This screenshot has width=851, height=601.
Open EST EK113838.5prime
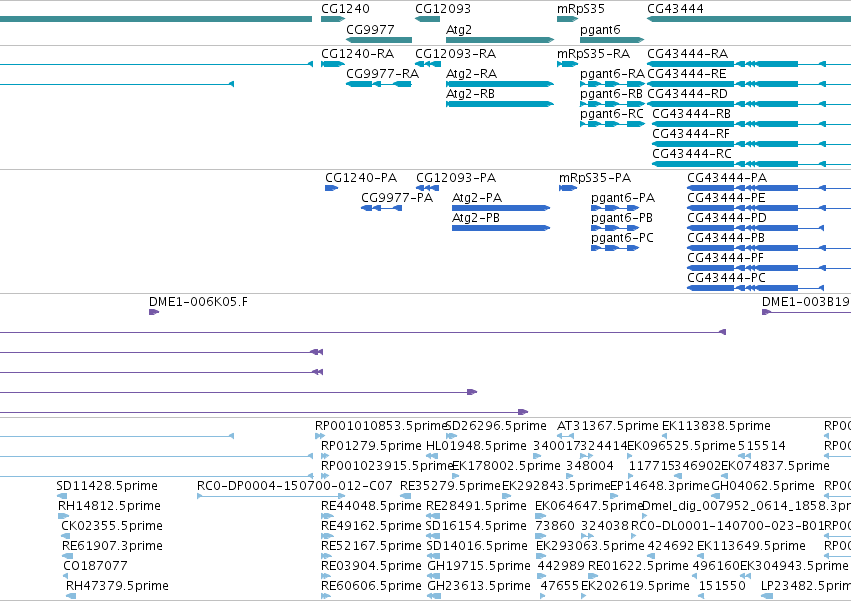(x=716, y=426)
